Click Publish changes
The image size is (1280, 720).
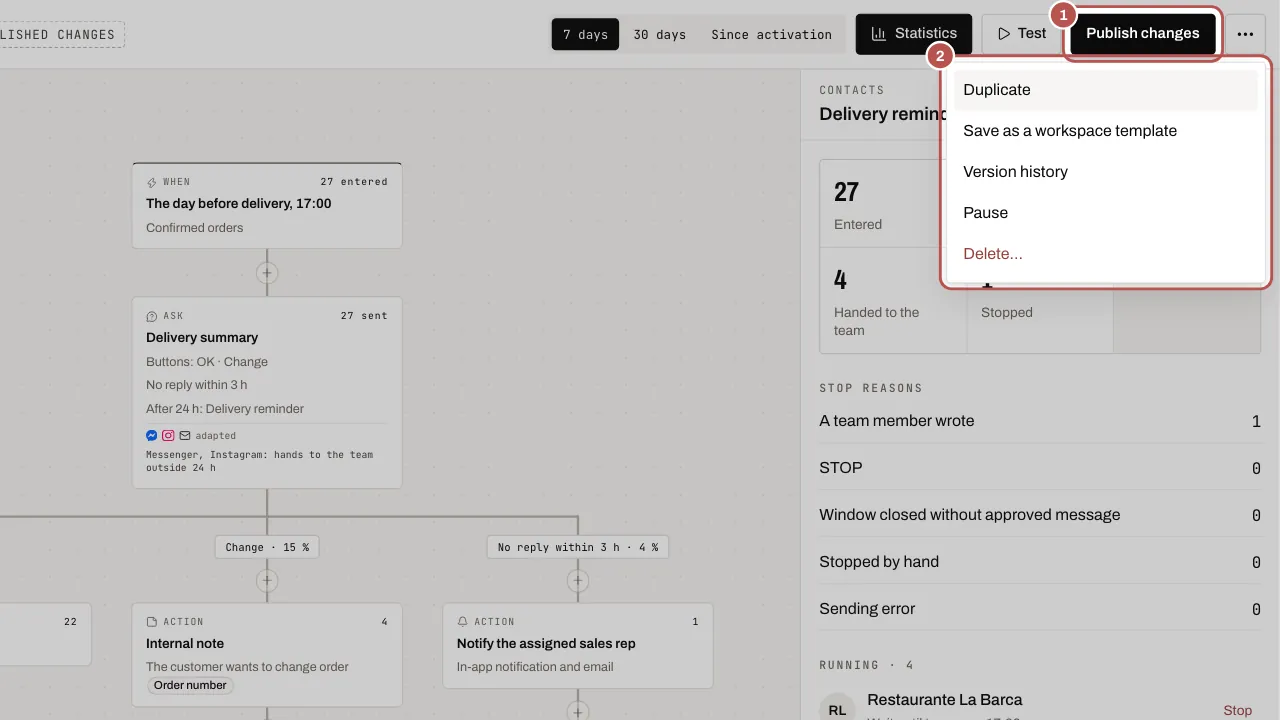[x=1143, y=34]
